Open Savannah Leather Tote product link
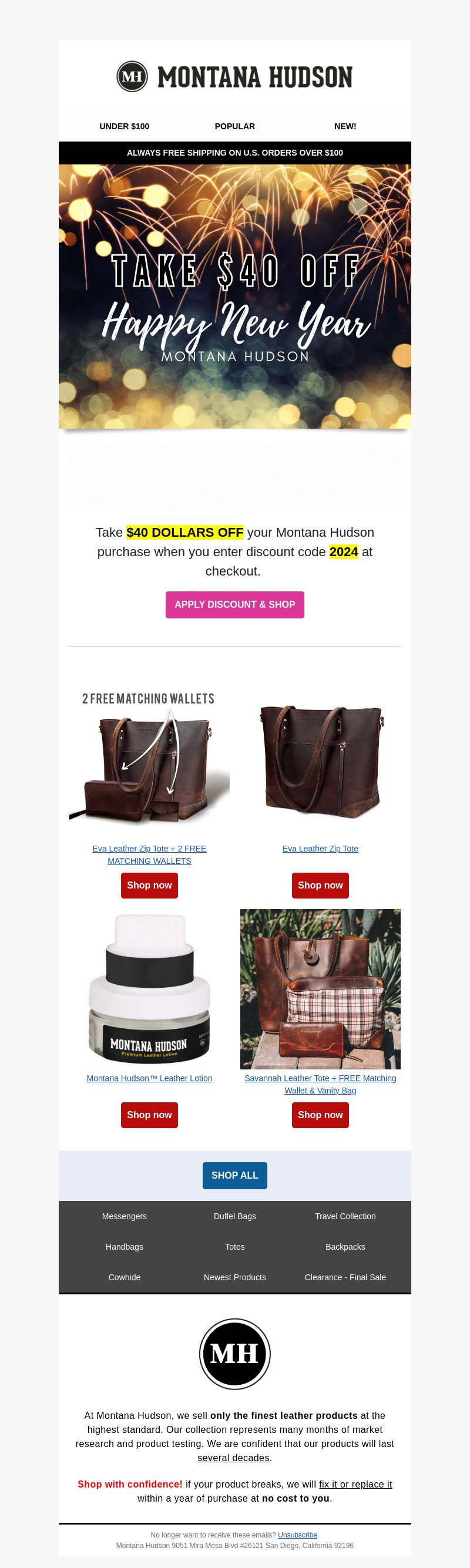 click(x=320, y=1084)
